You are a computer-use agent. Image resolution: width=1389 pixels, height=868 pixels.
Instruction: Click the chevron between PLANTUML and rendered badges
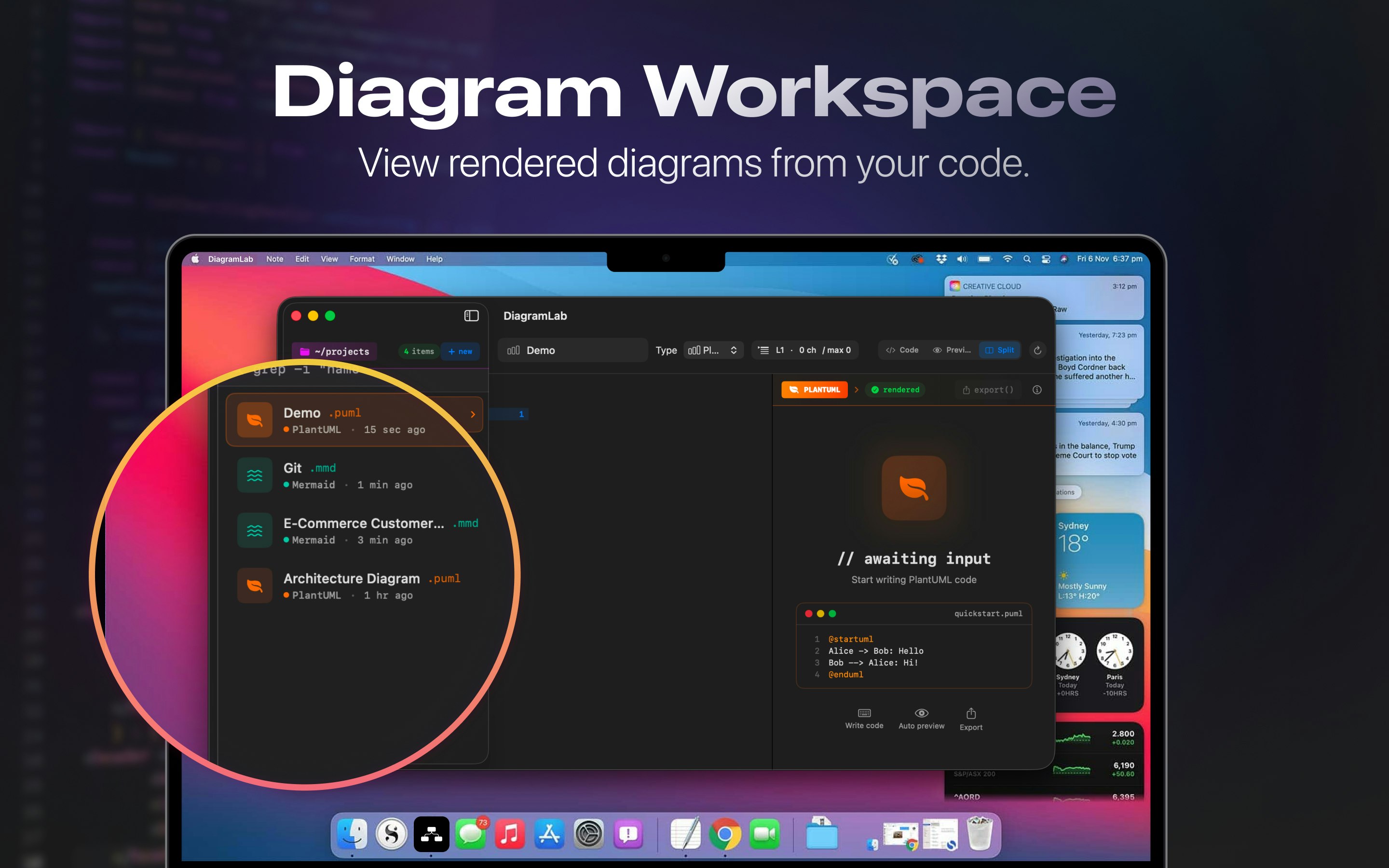857,390
